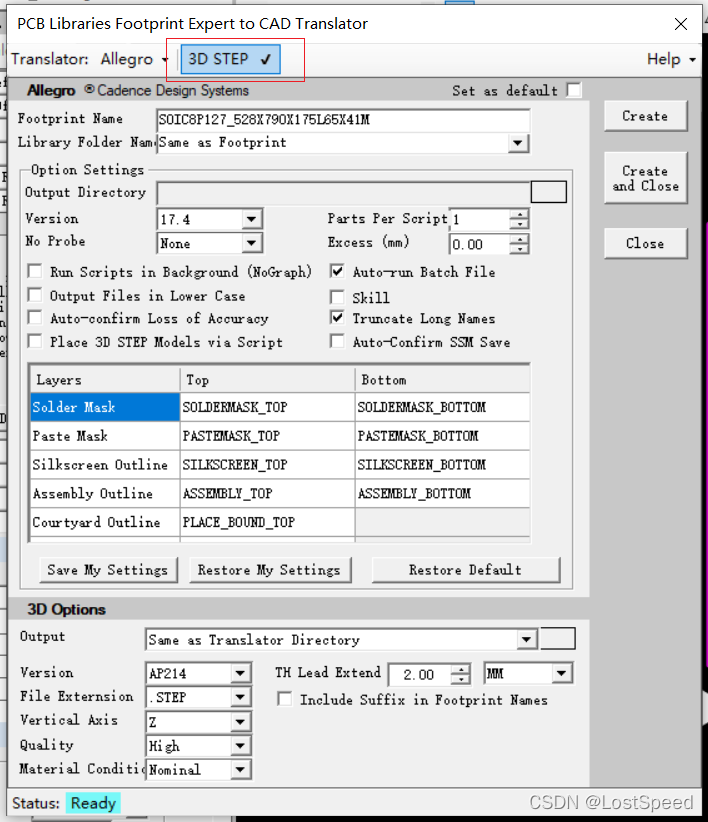The height and width of the screenshot is (822, 708).
Task: Enable Auto-Confirm SSM Save
Action: click(x=337, y=342)
